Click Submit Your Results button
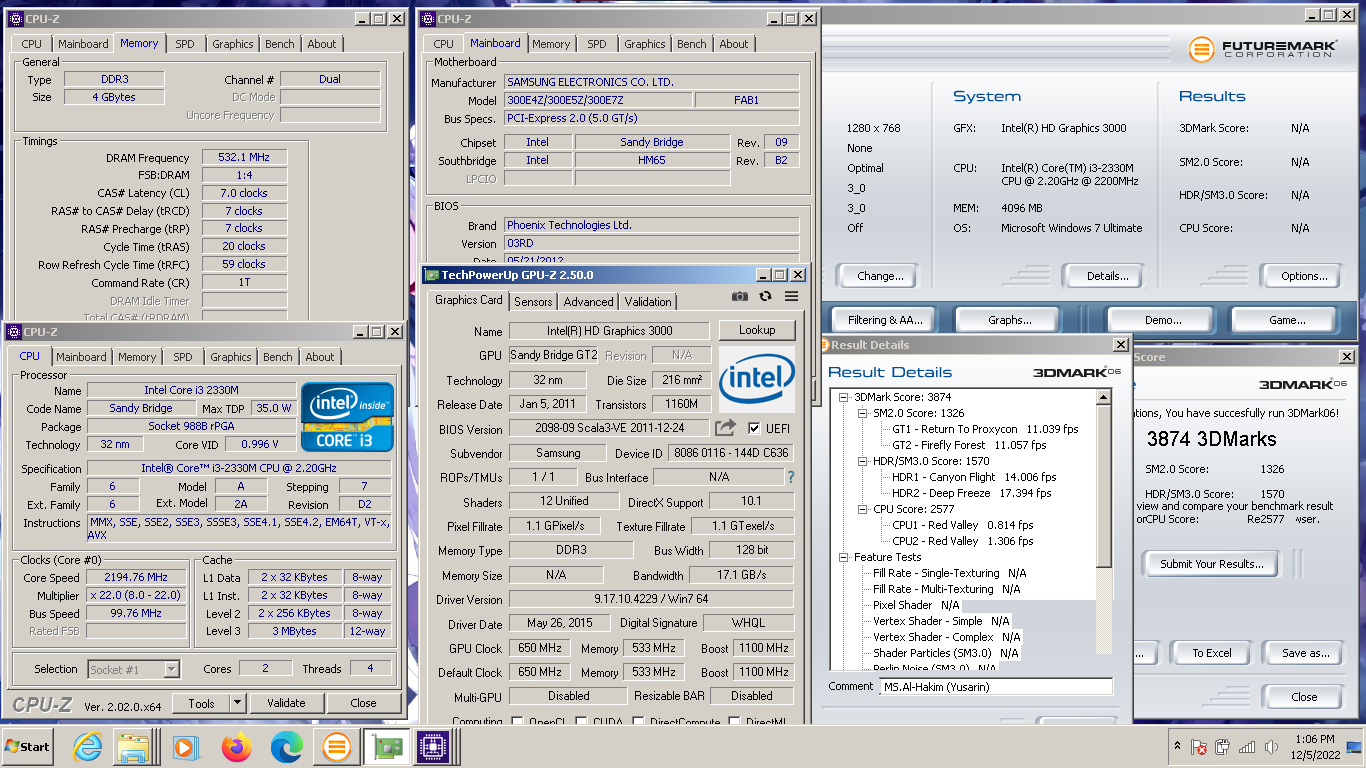This screenshot has height=768, width=1366. [1211, 564]
